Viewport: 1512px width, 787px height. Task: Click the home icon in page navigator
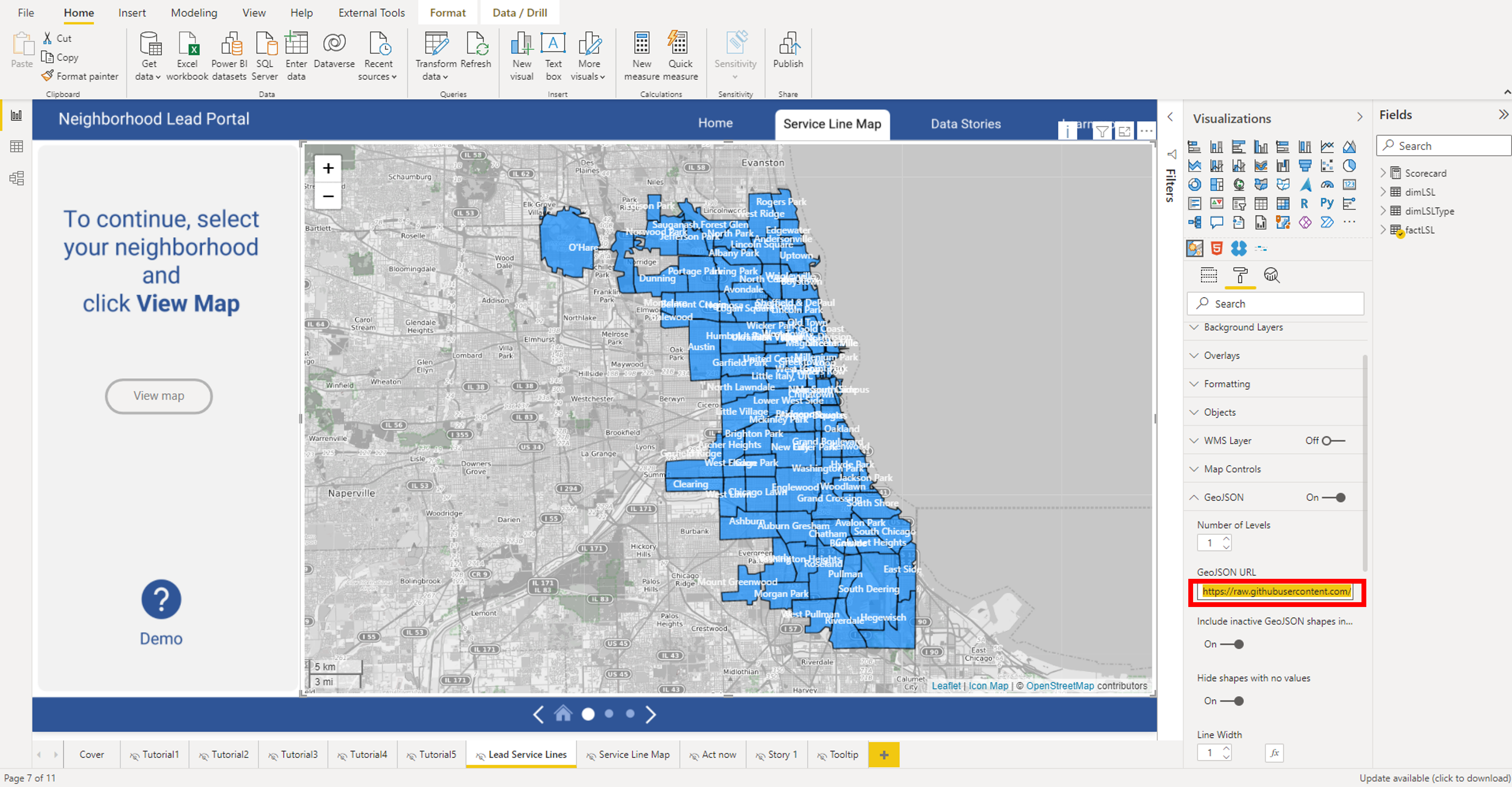click(563, 713)
